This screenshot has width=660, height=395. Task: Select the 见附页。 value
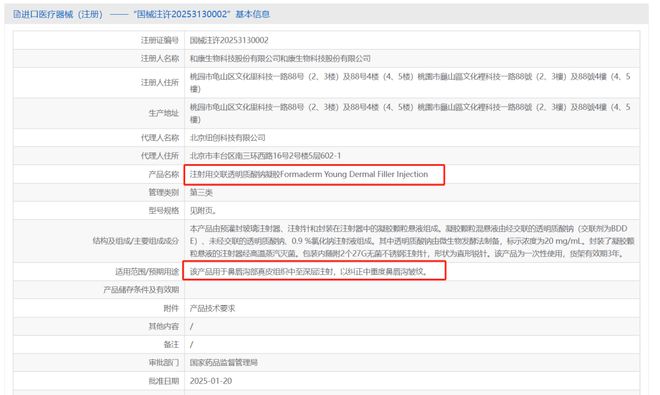[x=203, y=211]
